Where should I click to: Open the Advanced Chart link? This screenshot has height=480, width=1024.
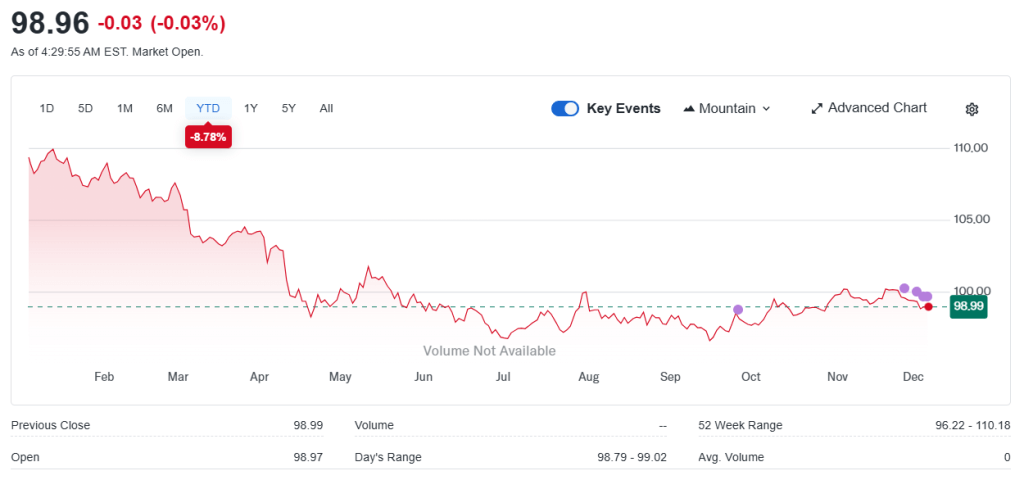pos(877,108)
